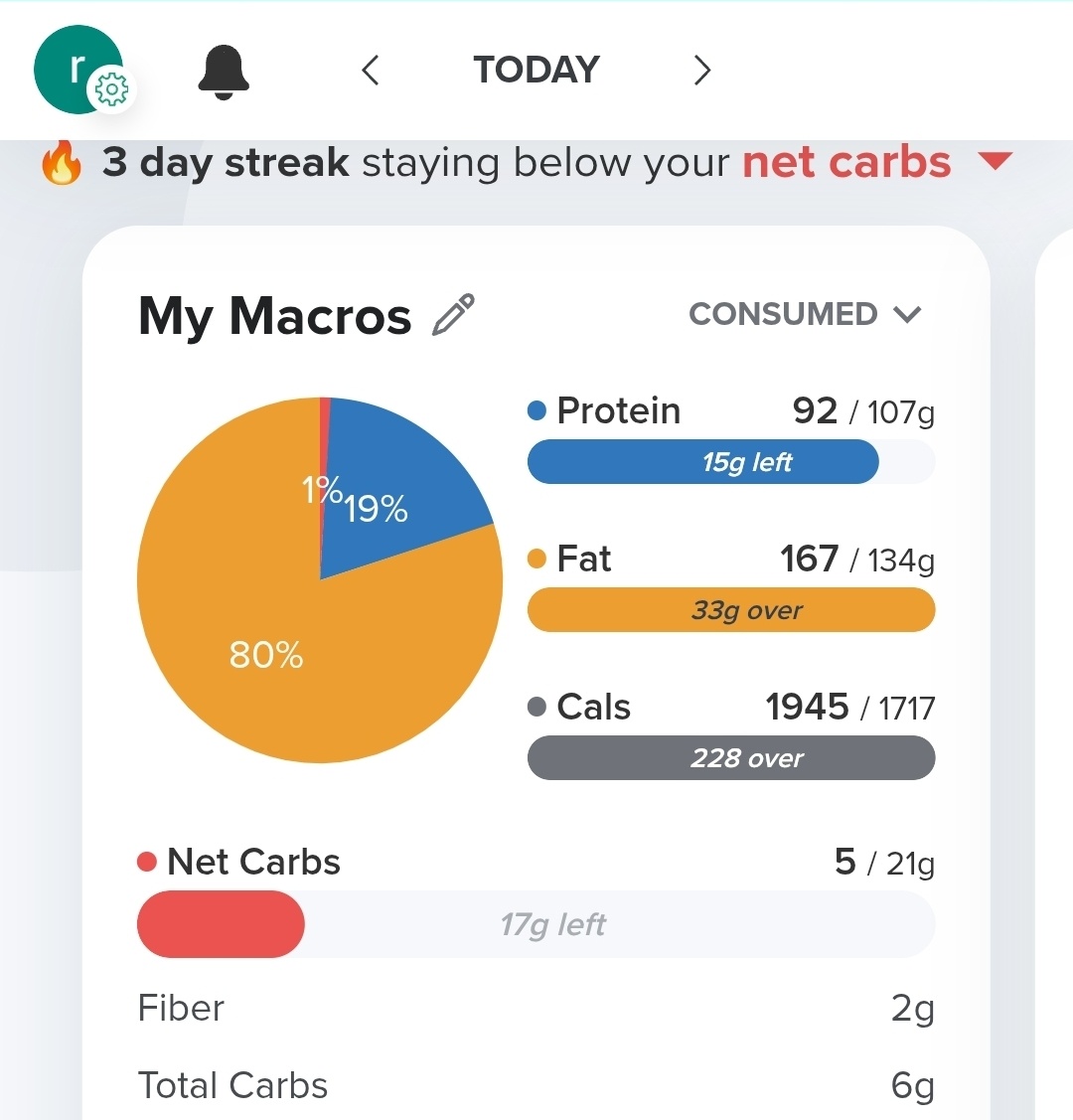Tap the Net Carbs progress bar
The image size is (1073, 1120).
(x=536, y=924)
